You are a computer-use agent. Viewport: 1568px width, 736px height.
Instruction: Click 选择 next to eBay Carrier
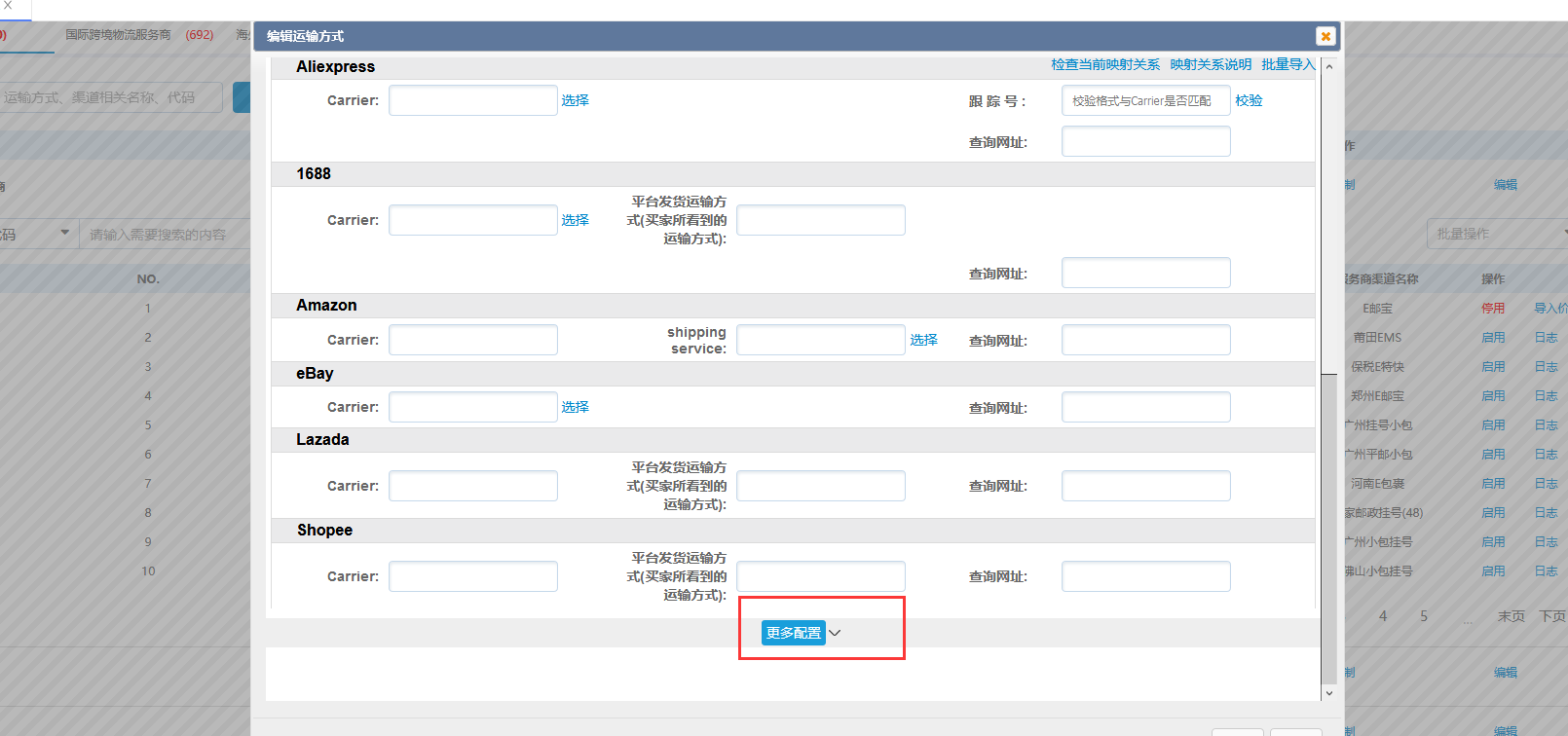[575, 407]
